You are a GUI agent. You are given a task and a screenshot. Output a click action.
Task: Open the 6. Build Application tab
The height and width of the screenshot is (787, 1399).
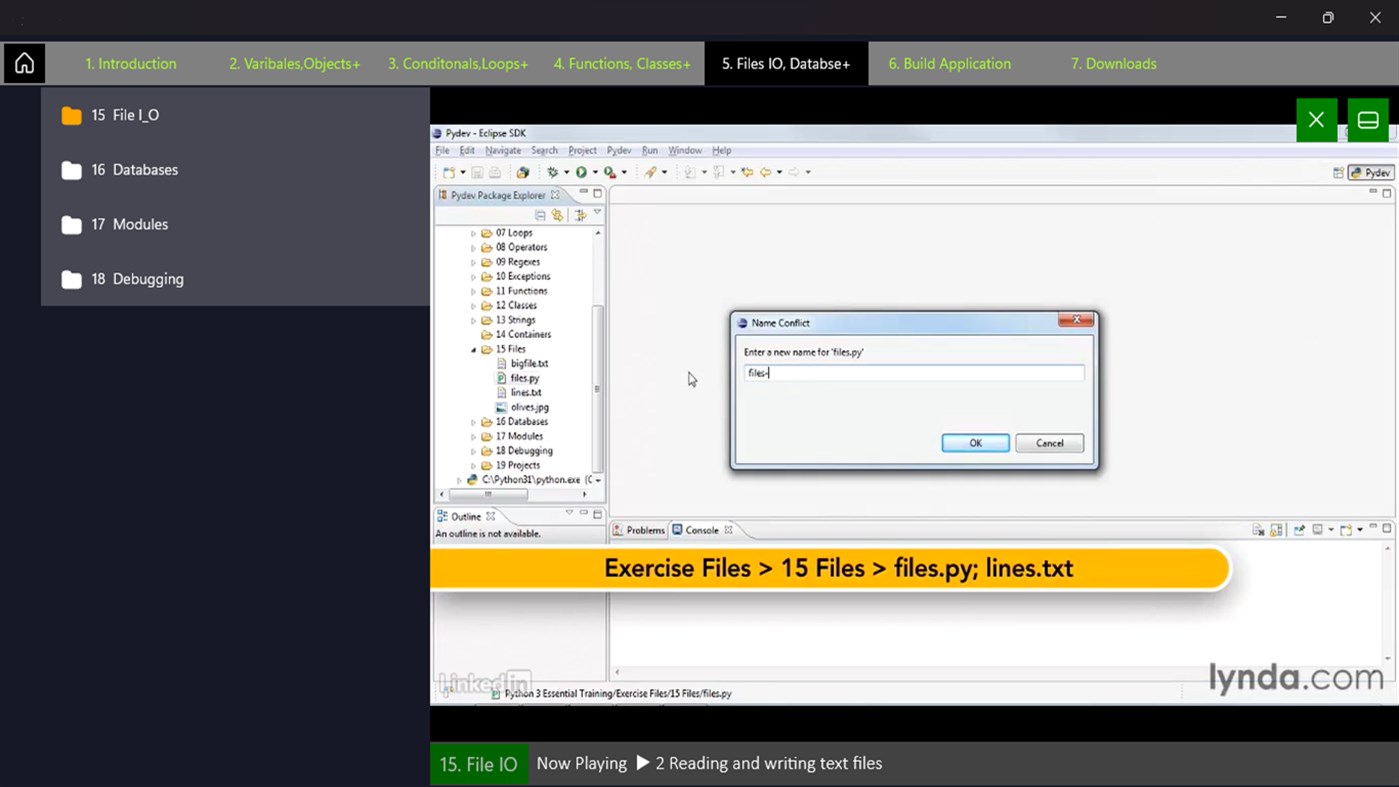950,63
